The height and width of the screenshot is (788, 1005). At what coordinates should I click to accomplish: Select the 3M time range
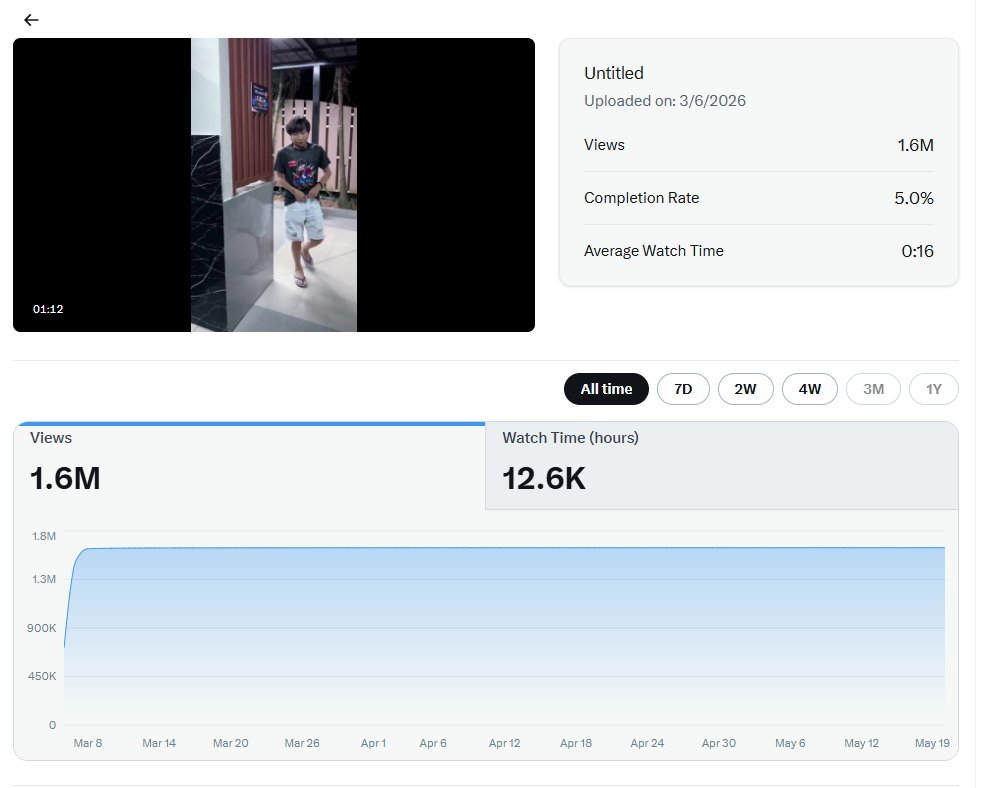(873, 389)
